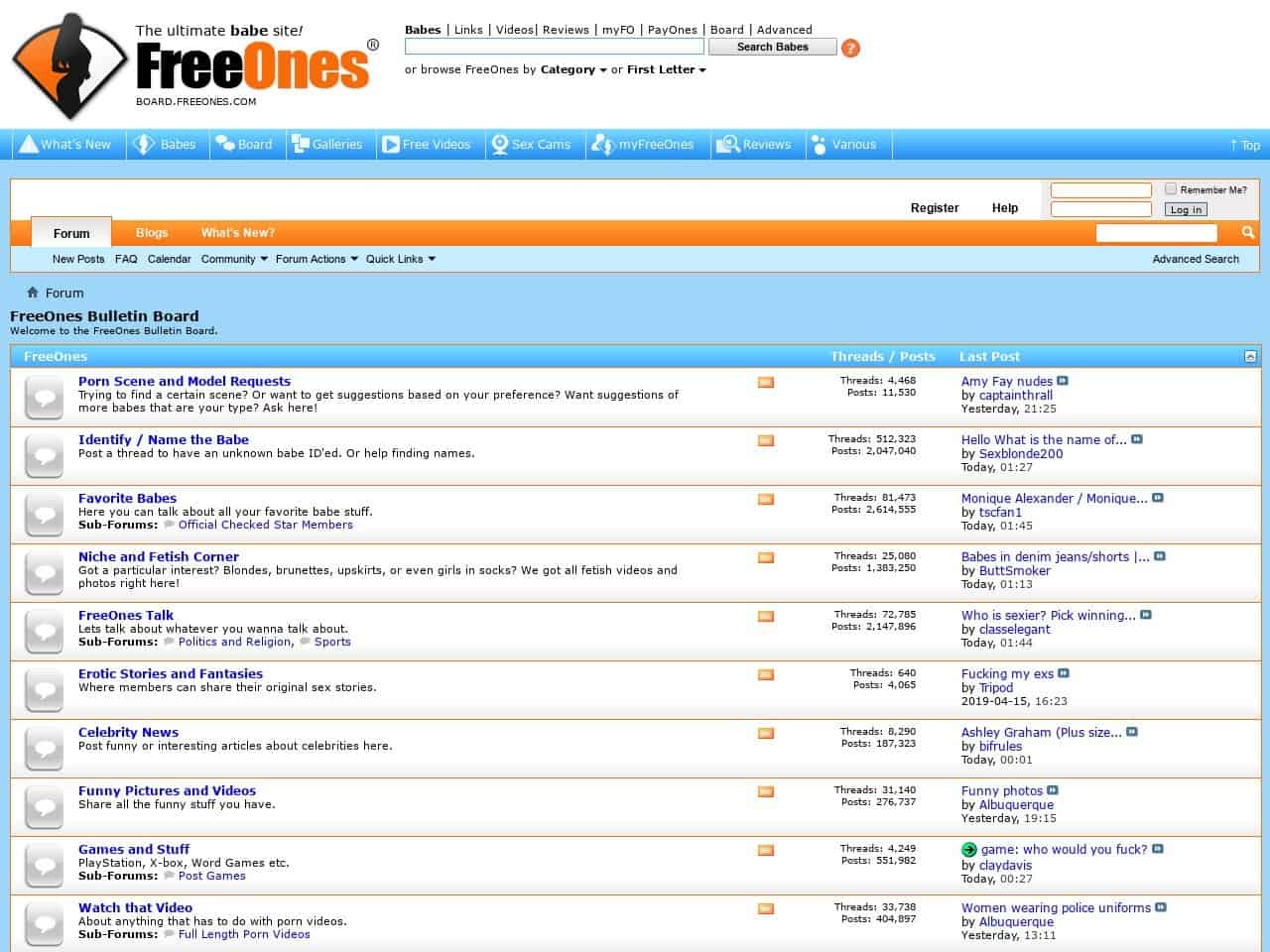Open RSS feed icon for Niche and Fetish Corner
The height and width of the screenshot is (952, 1270).
766,557
